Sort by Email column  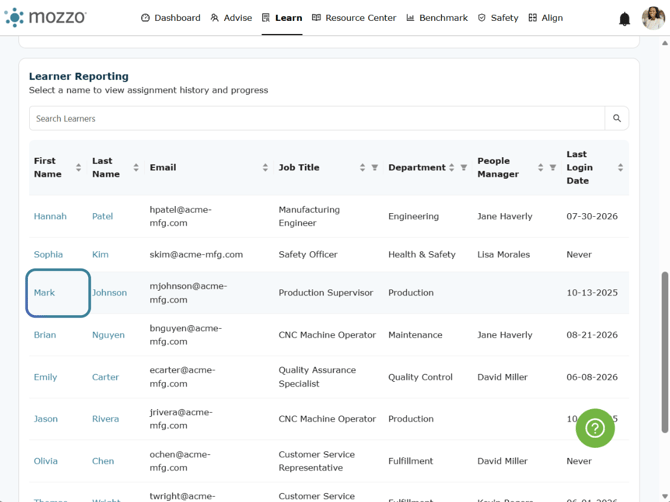pyautogui.click(x=265, y=167)
